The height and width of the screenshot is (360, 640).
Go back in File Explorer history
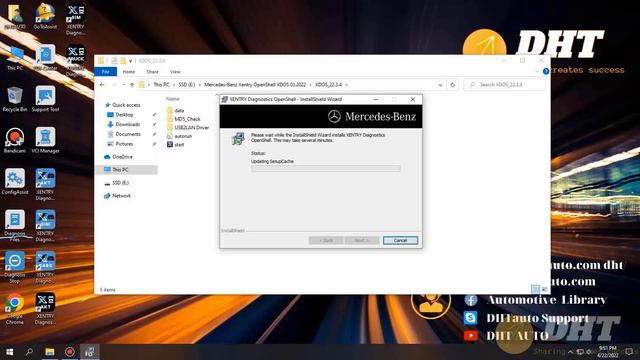[x=102, y=85]
